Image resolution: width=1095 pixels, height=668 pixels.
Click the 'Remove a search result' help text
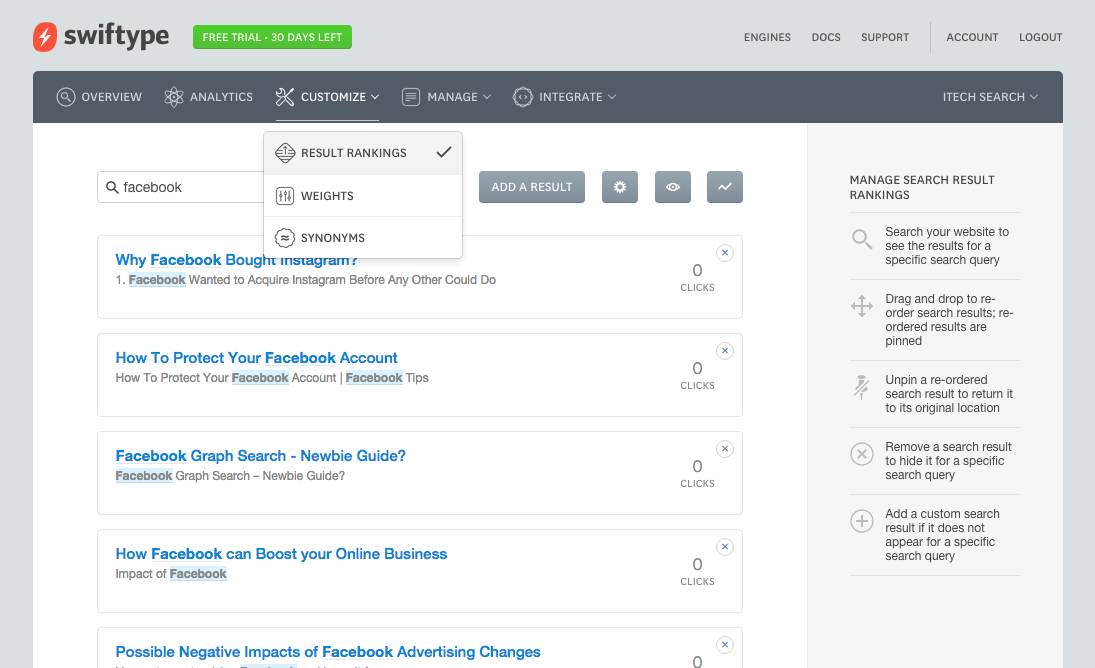coord(948,461)
